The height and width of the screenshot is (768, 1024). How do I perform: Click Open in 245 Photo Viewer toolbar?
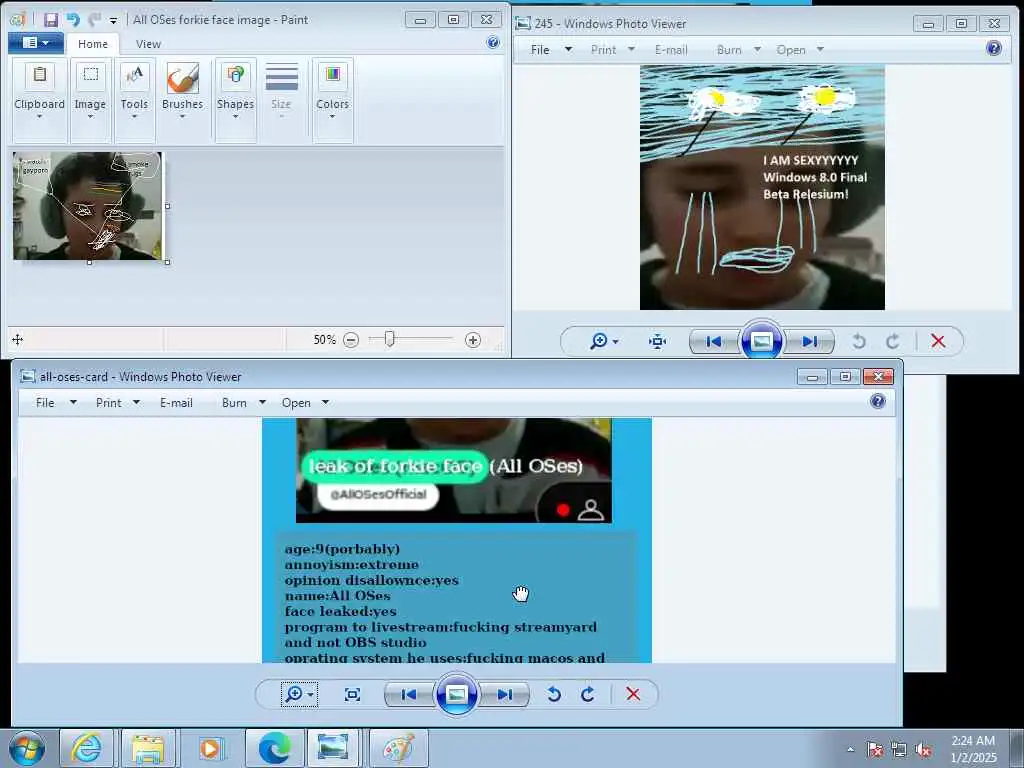[791, 50]
